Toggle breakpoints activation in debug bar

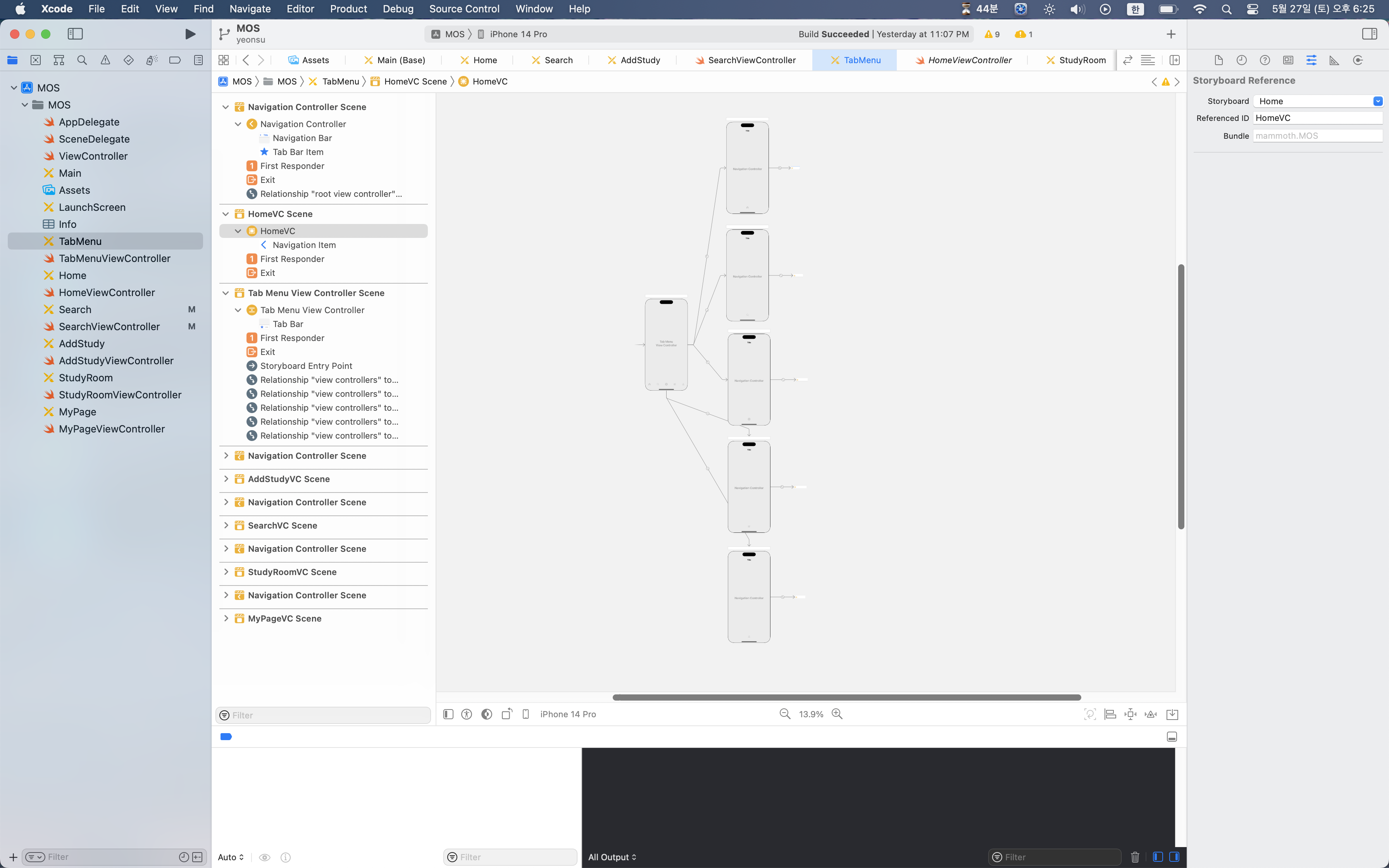226,737
